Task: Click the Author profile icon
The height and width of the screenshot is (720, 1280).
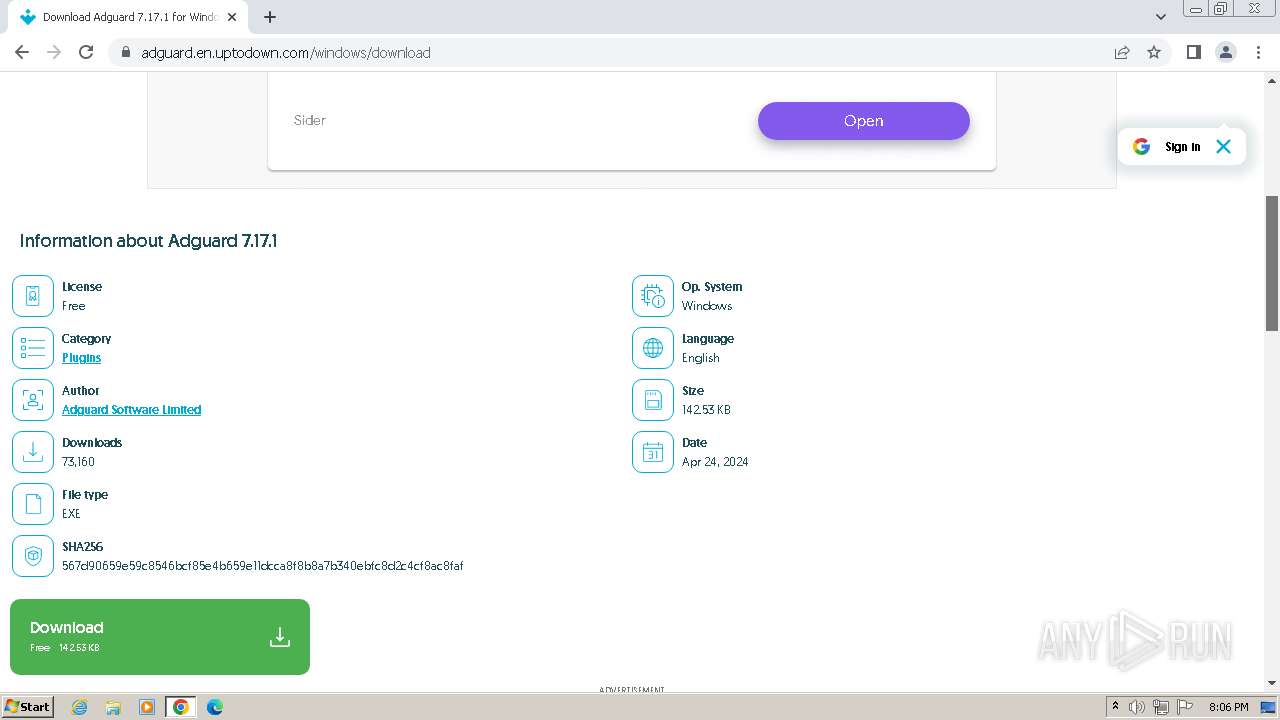Action: (33, 400)
